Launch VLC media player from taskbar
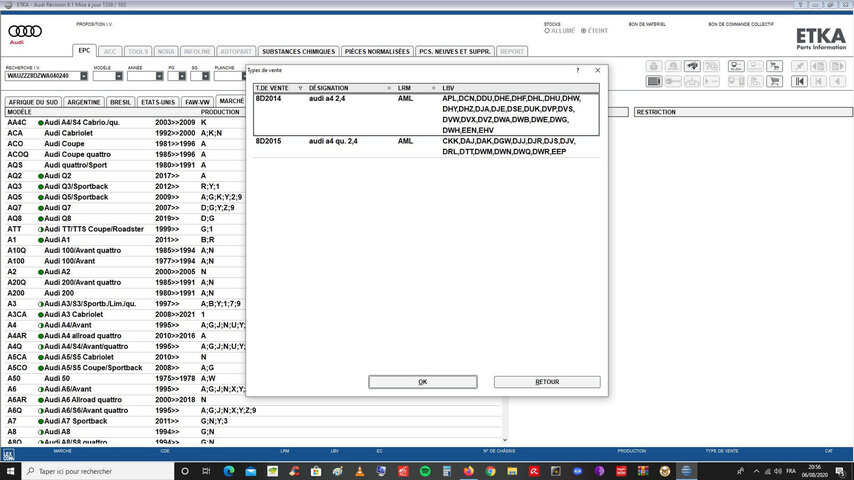Screen dimensions: 854x480 click(359, 471)
